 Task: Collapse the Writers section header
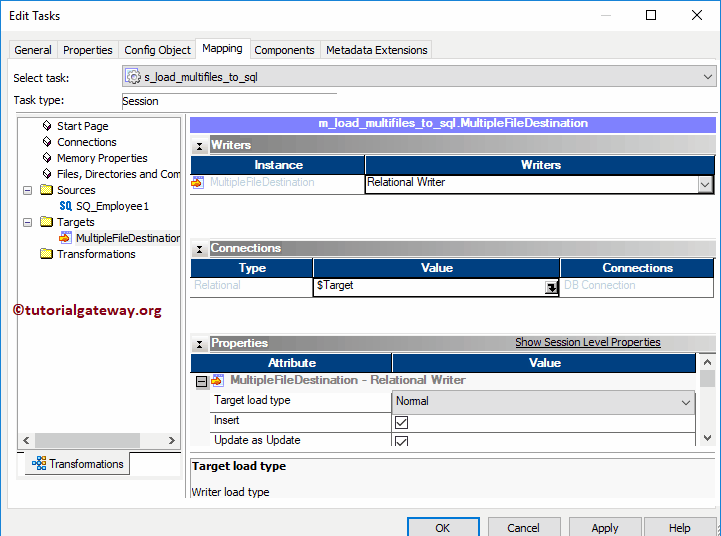(x=200, y=146)
